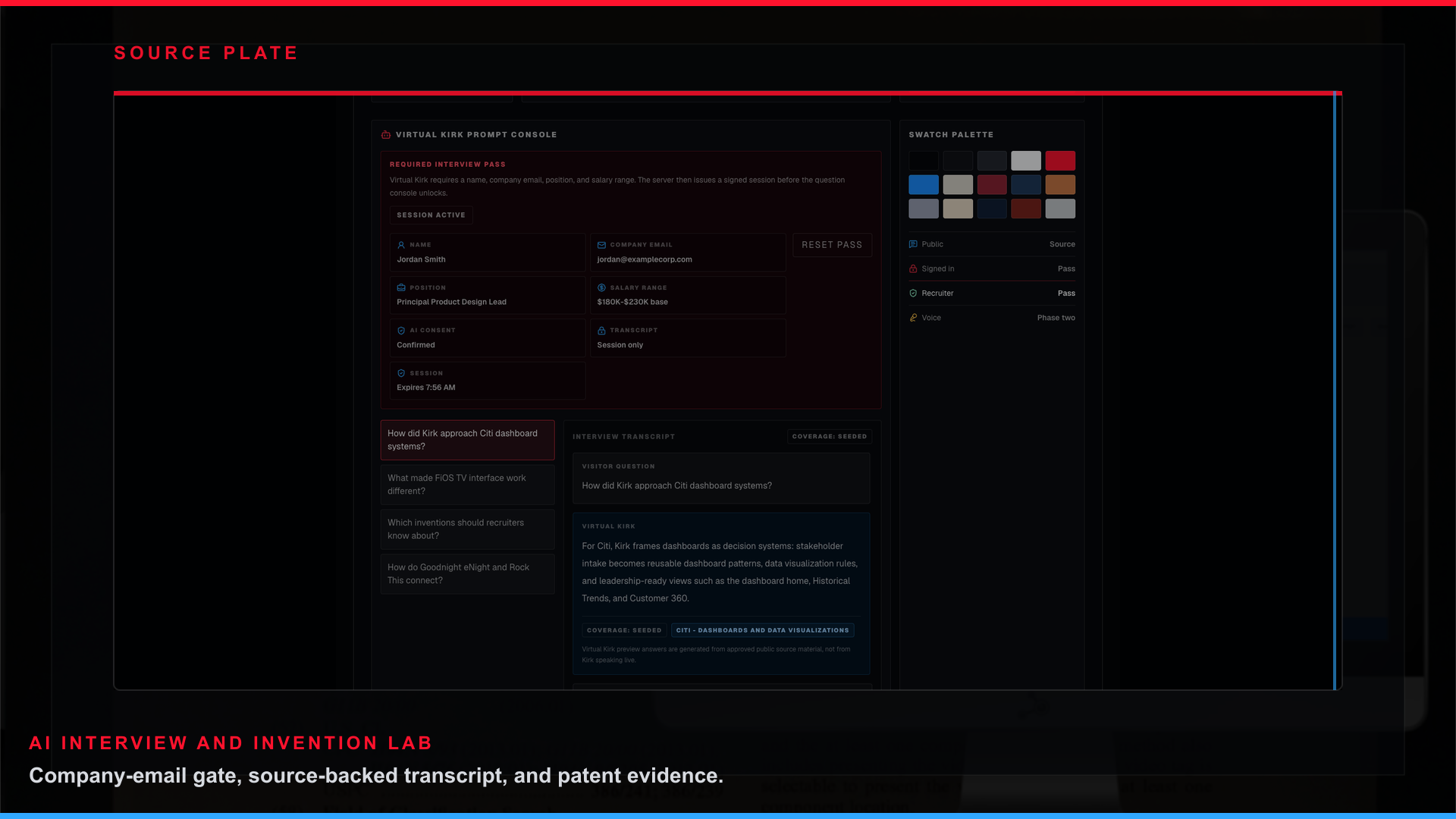Viewport: 1456px width, 819px height.
Task: Click the 'REQUIRED INTERVIEW PASS' heading
Action: tap(447, 165)
